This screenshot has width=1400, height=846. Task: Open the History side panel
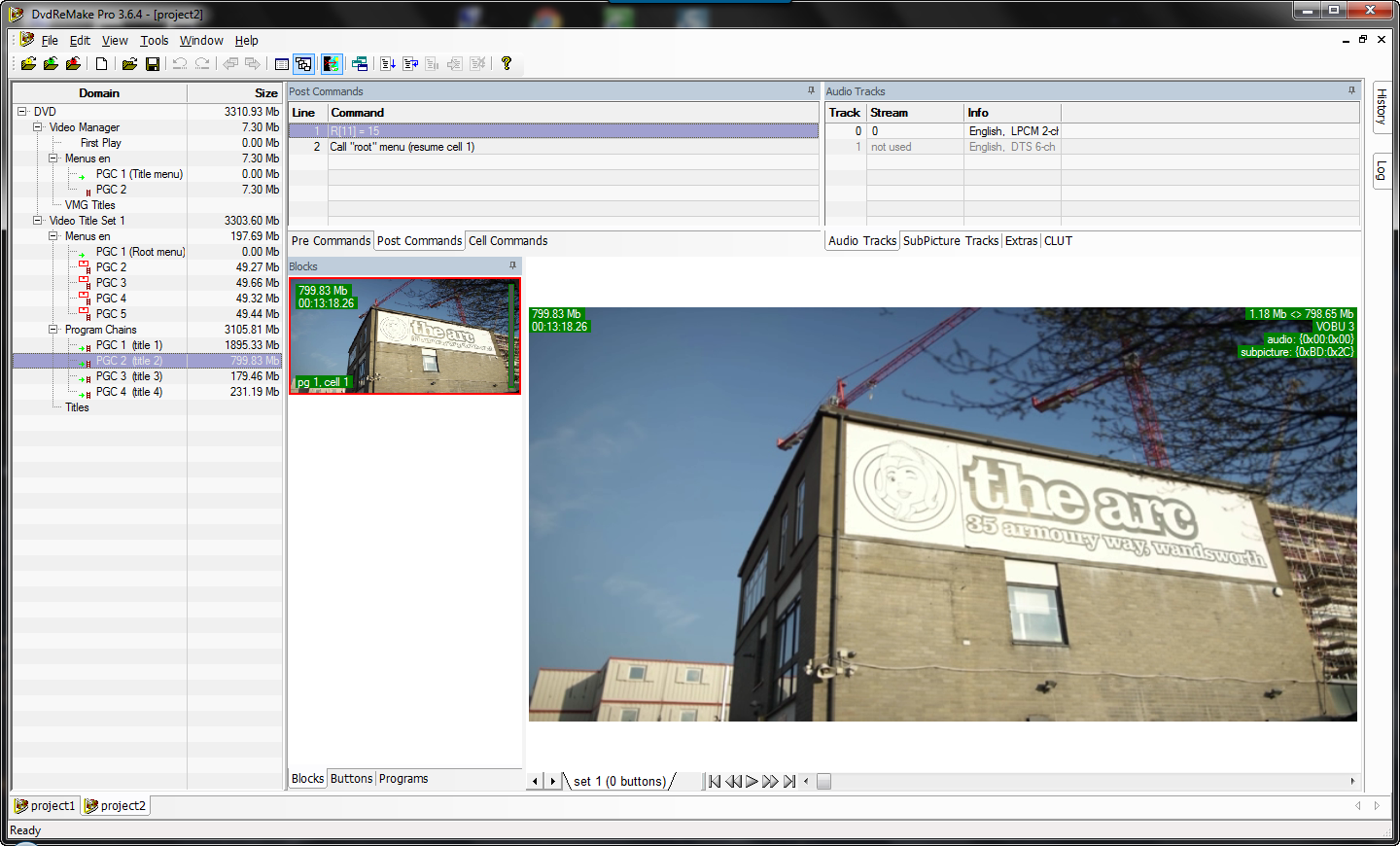click(1382, 106)
